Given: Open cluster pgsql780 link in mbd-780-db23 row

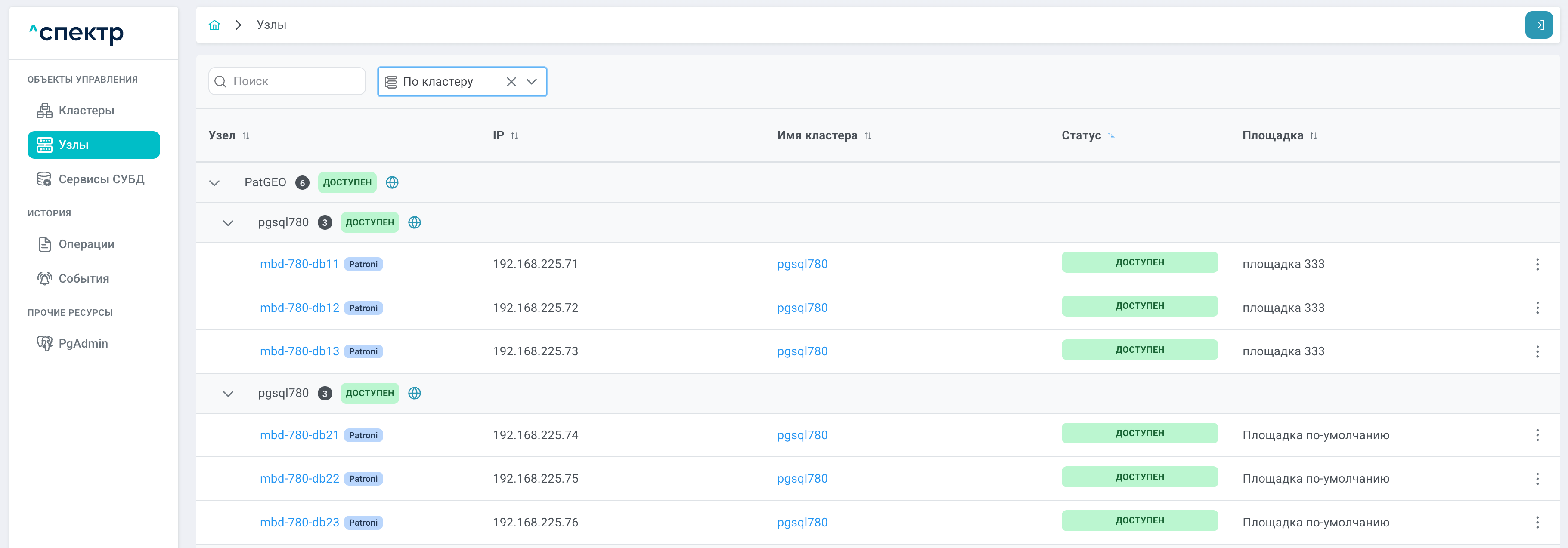Looking at the screenshot, I should (802, 523).
